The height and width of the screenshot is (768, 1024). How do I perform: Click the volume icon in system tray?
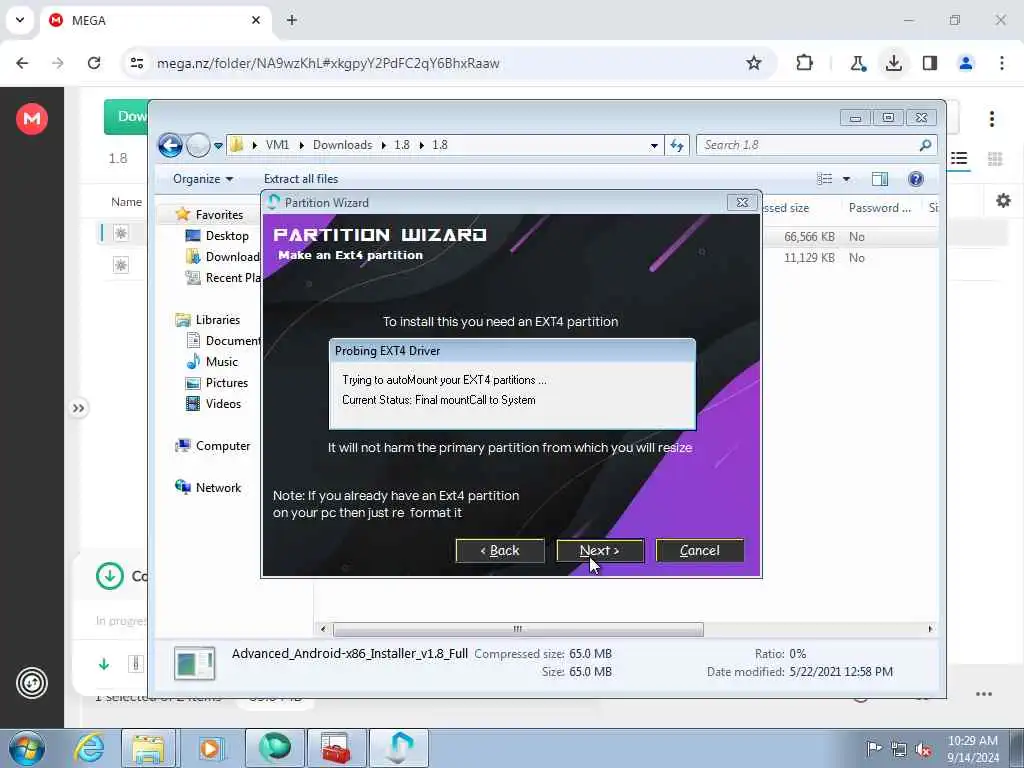(x=923, y=749)
